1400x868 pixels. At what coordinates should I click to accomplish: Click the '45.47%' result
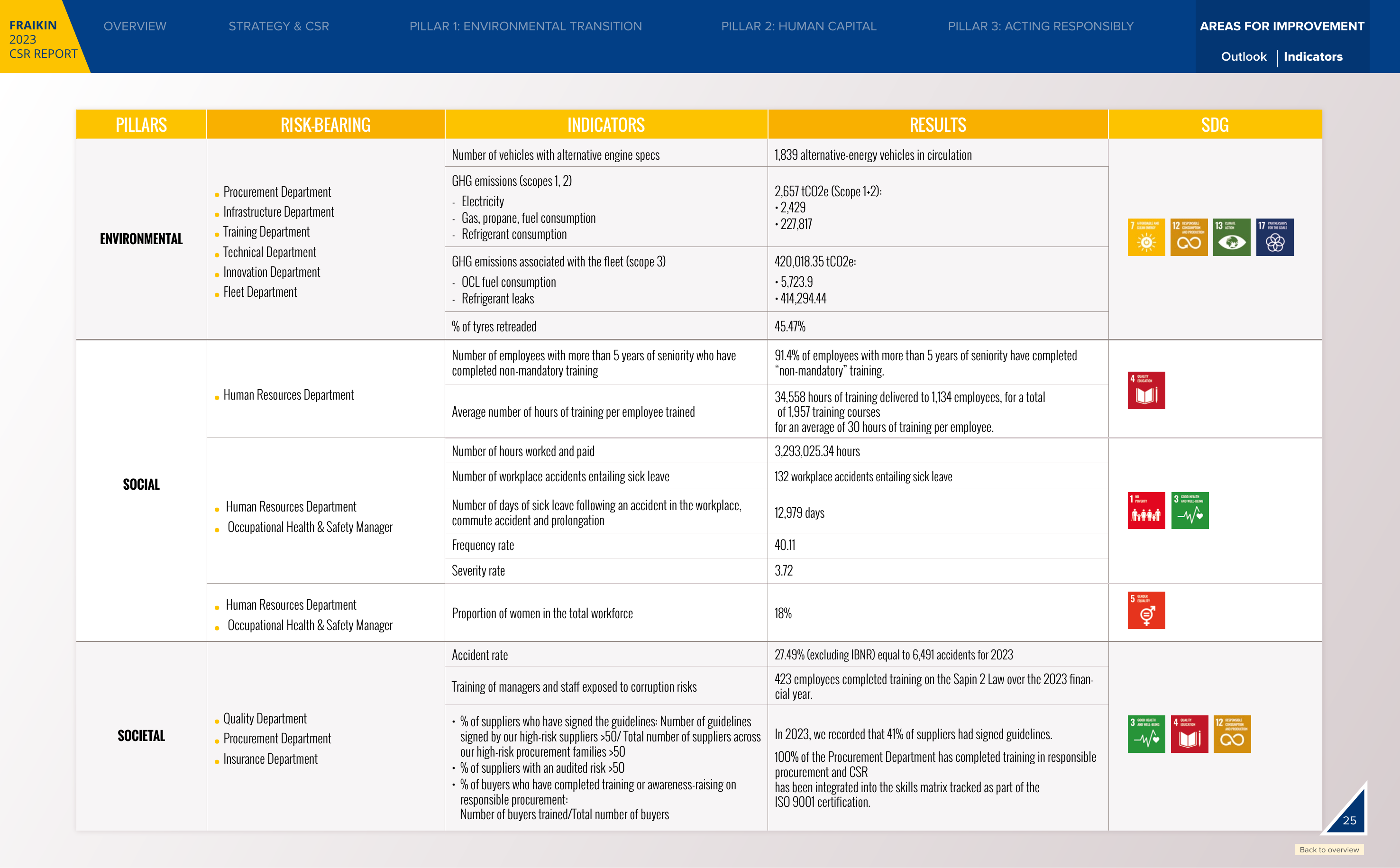point(790,327)
